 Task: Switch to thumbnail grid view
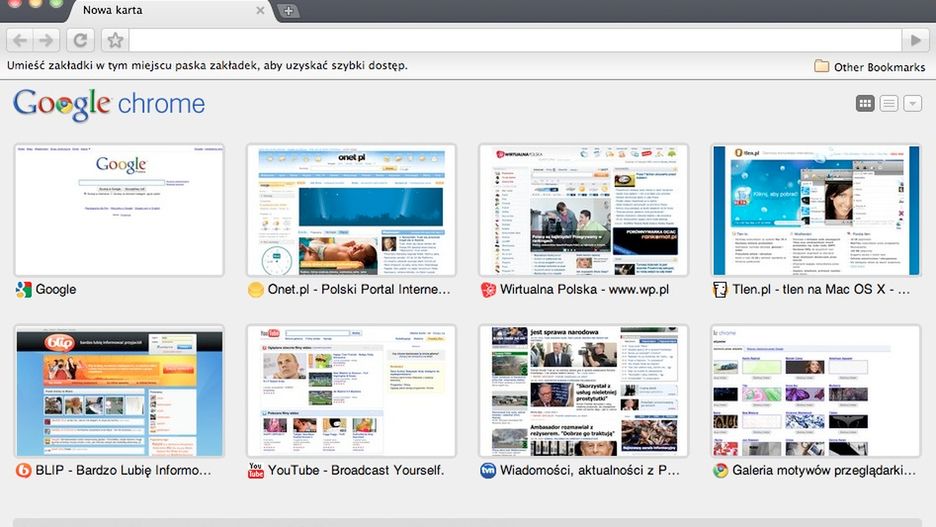865,103
